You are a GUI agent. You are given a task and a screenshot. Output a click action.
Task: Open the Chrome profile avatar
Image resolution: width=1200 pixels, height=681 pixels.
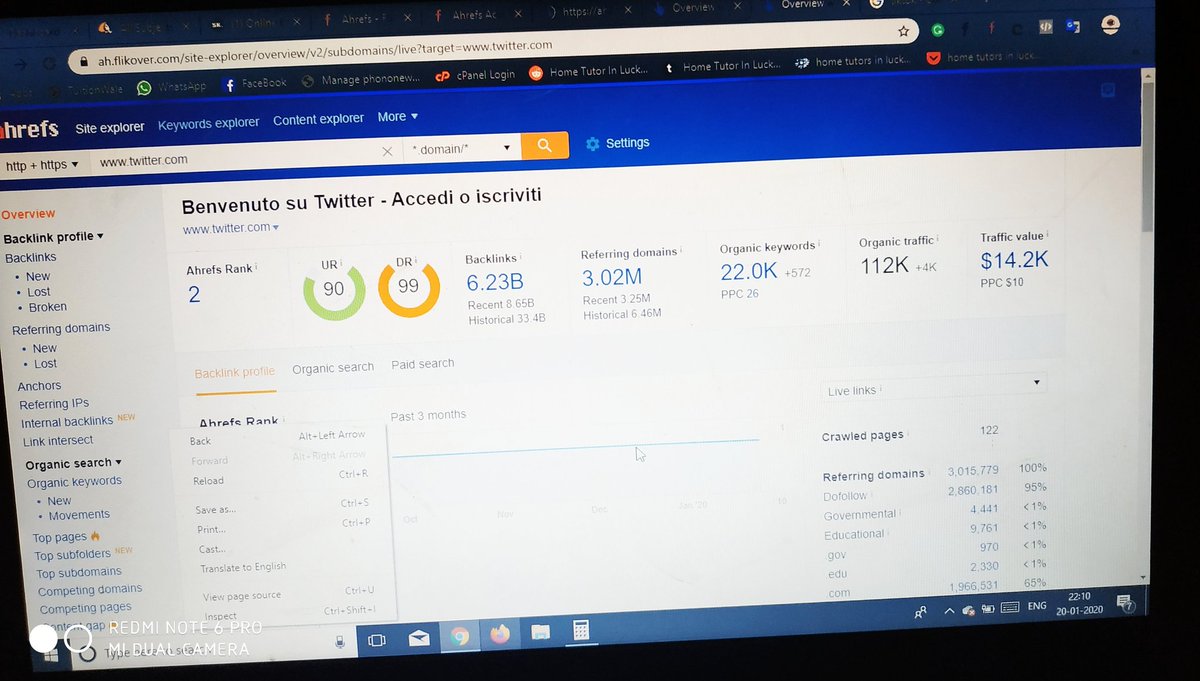tap(1110, 26)
